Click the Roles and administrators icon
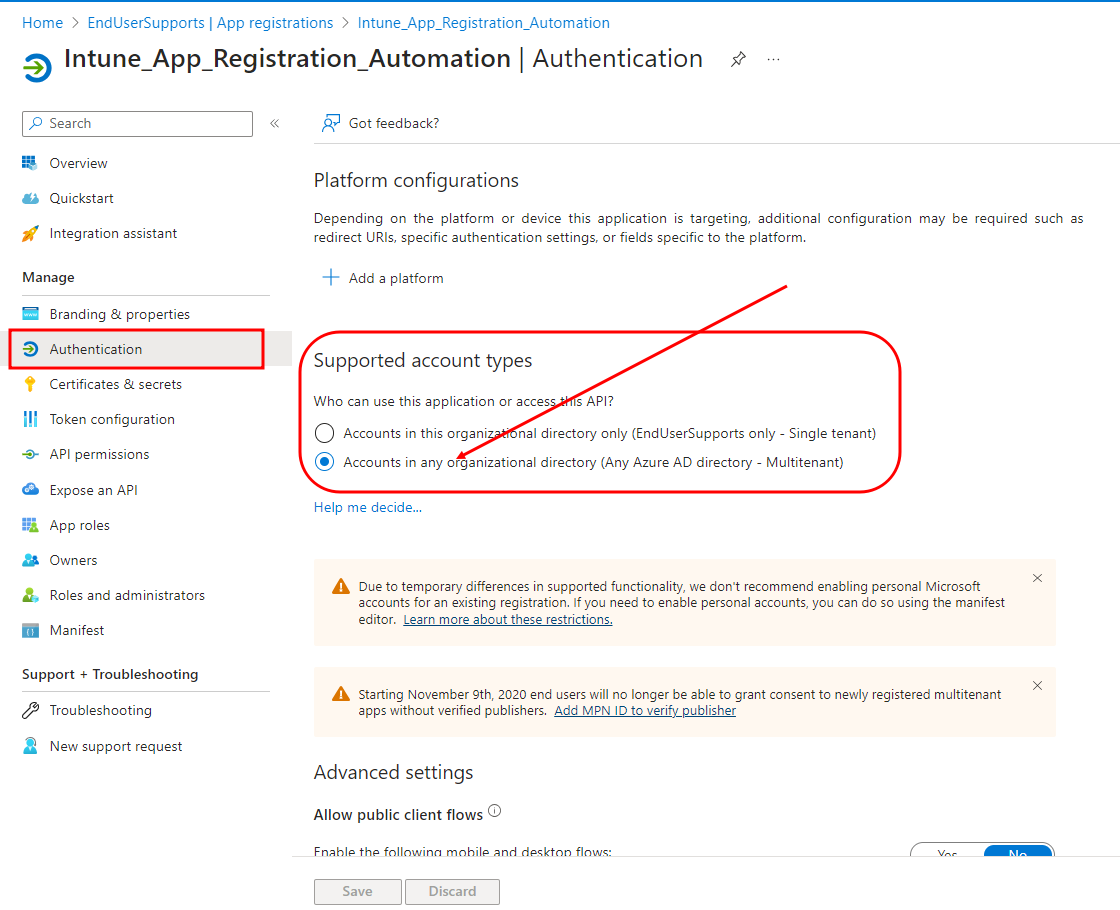The image size is (1120, 910). click(x=30, y=595)
